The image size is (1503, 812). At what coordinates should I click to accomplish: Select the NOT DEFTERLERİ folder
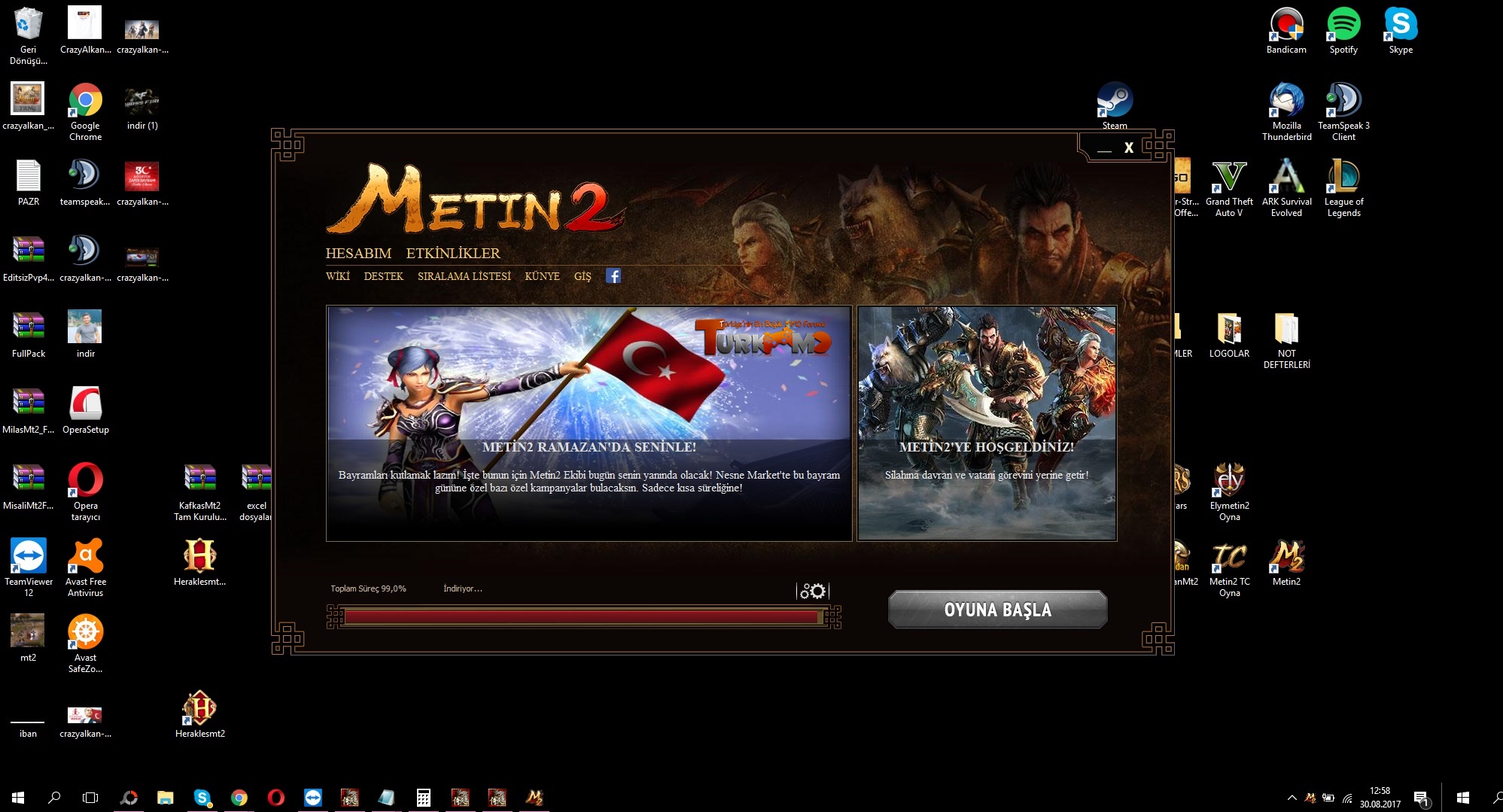pos(1286,340)
